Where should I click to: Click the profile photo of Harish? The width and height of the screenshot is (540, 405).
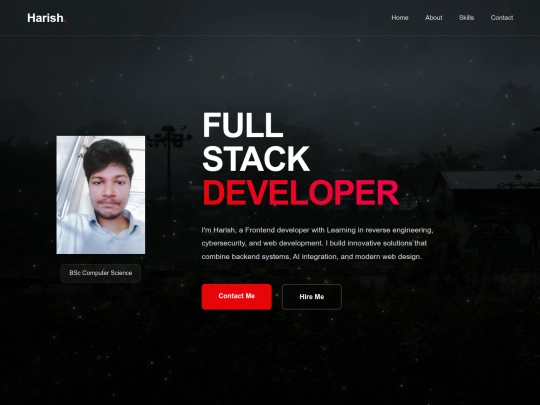point(101,195)
